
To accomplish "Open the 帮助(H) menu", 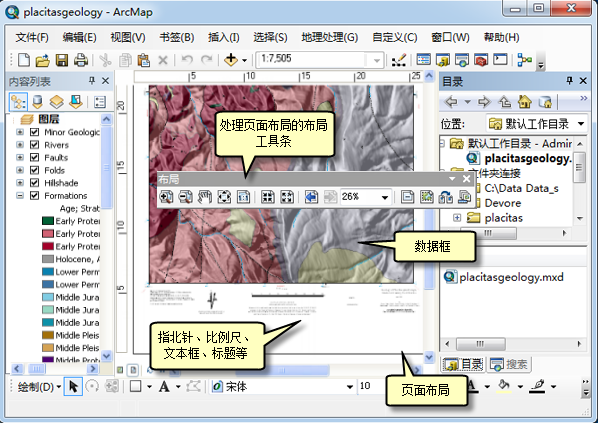I will pos(502,37).
